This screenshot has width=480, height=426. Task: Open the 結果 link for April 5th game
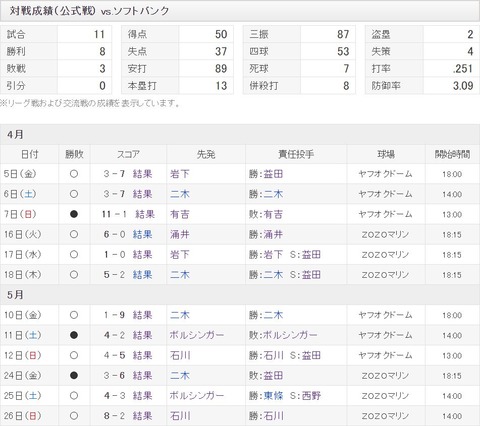tap(142, 174)
